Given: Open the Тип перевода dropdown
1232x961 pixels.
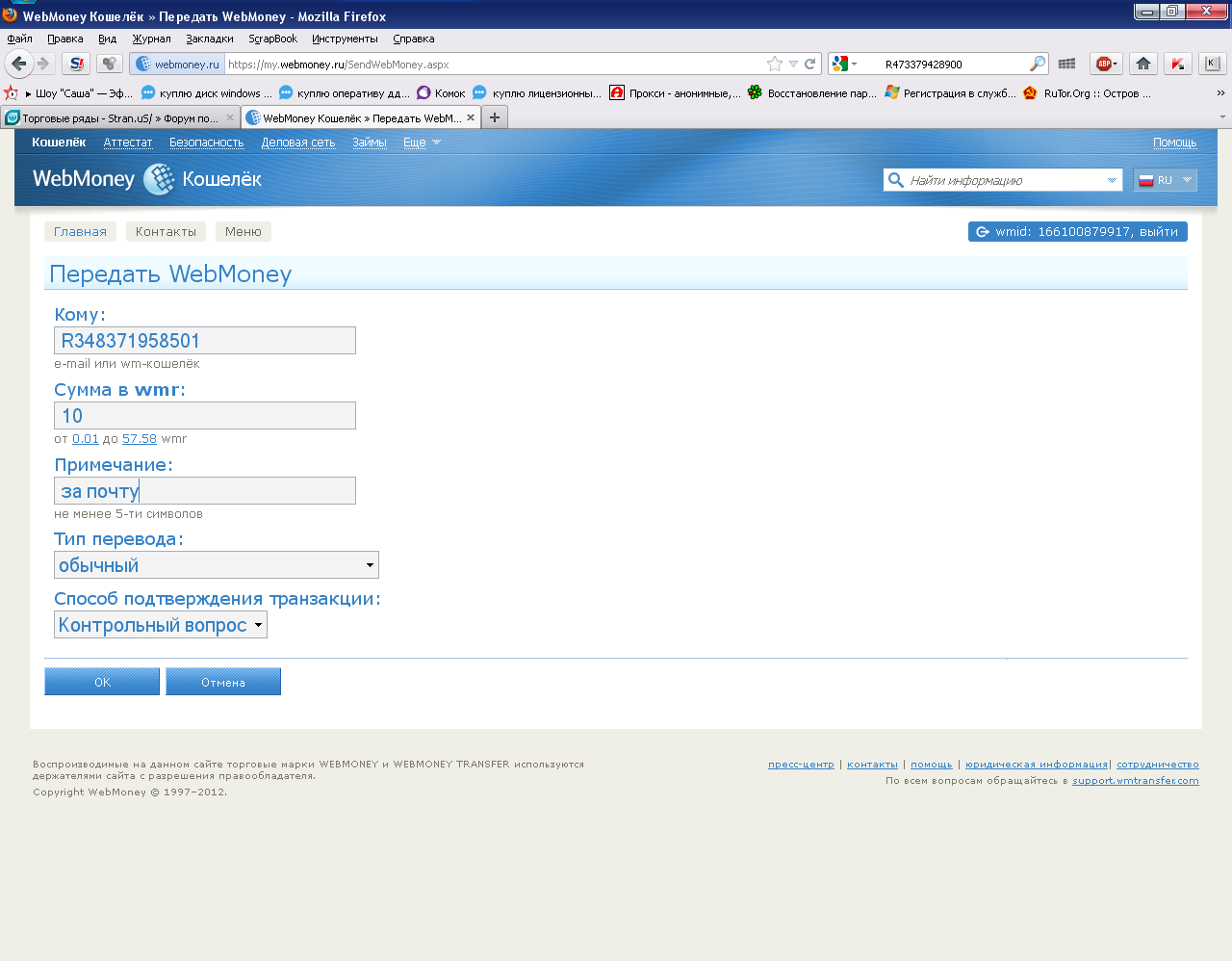Looking at the screenshot, I should pos(217,564).
